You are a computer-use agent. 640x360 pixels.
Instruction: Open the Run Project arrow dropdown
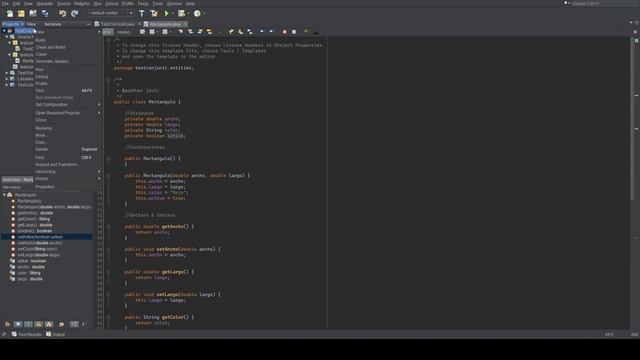pyautogui.click(x=173, y=13)
